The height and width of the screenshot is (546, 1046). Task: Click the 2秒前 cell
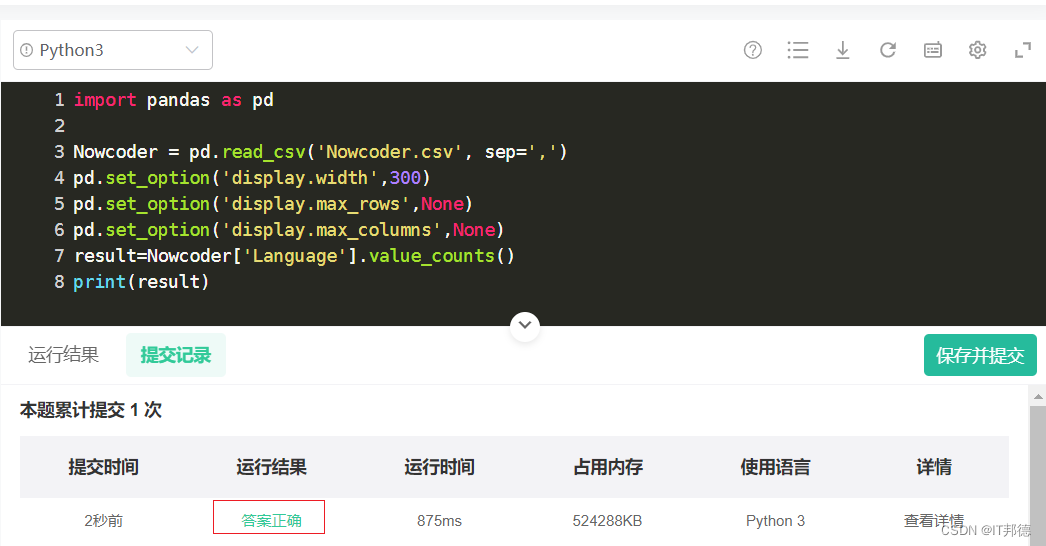[x=103, y=521]
